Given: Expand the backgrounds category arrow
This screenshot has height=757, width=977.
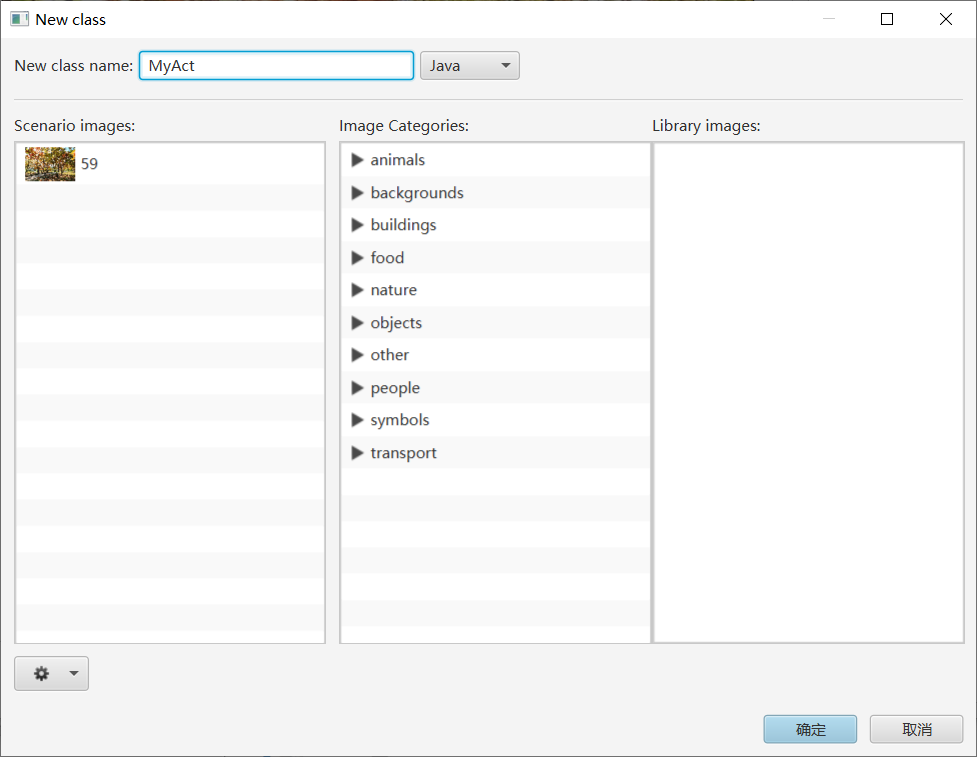Looking at the screenshot, I should click(357, 193).
